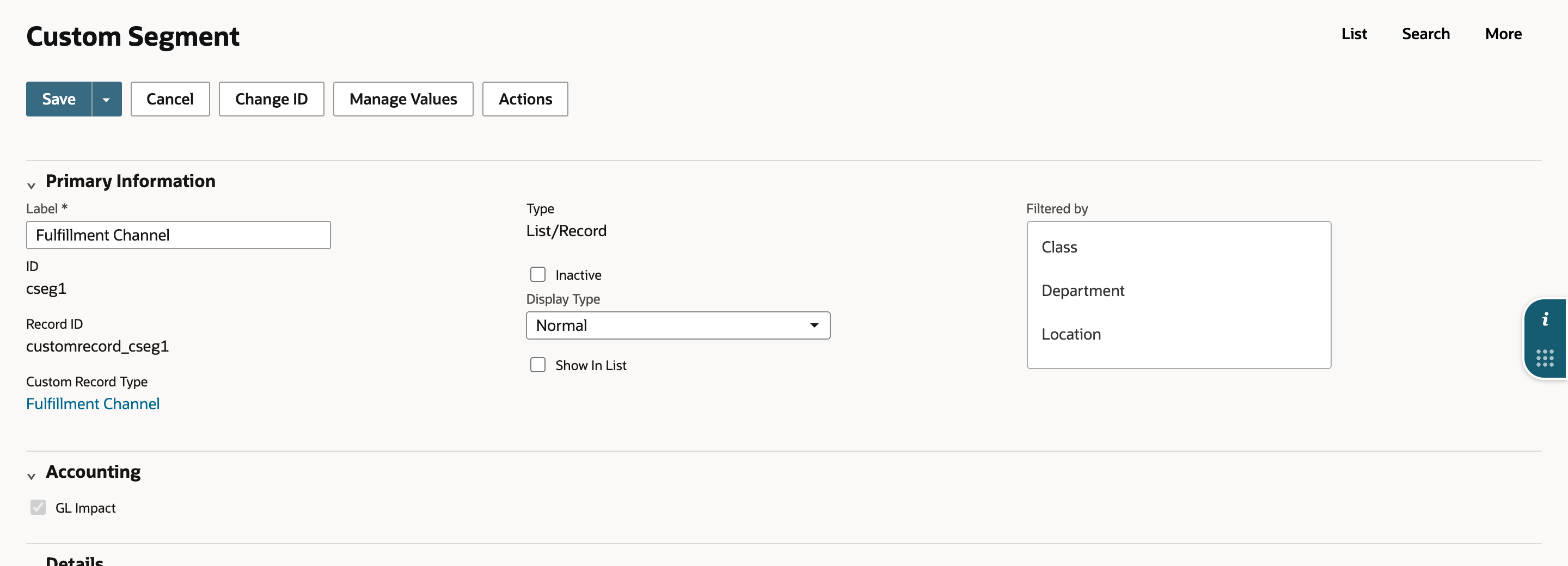The height and width of the screenshot is (566, 1568).
Task: Open the Actions menu button
Action: tap(525, 99)
